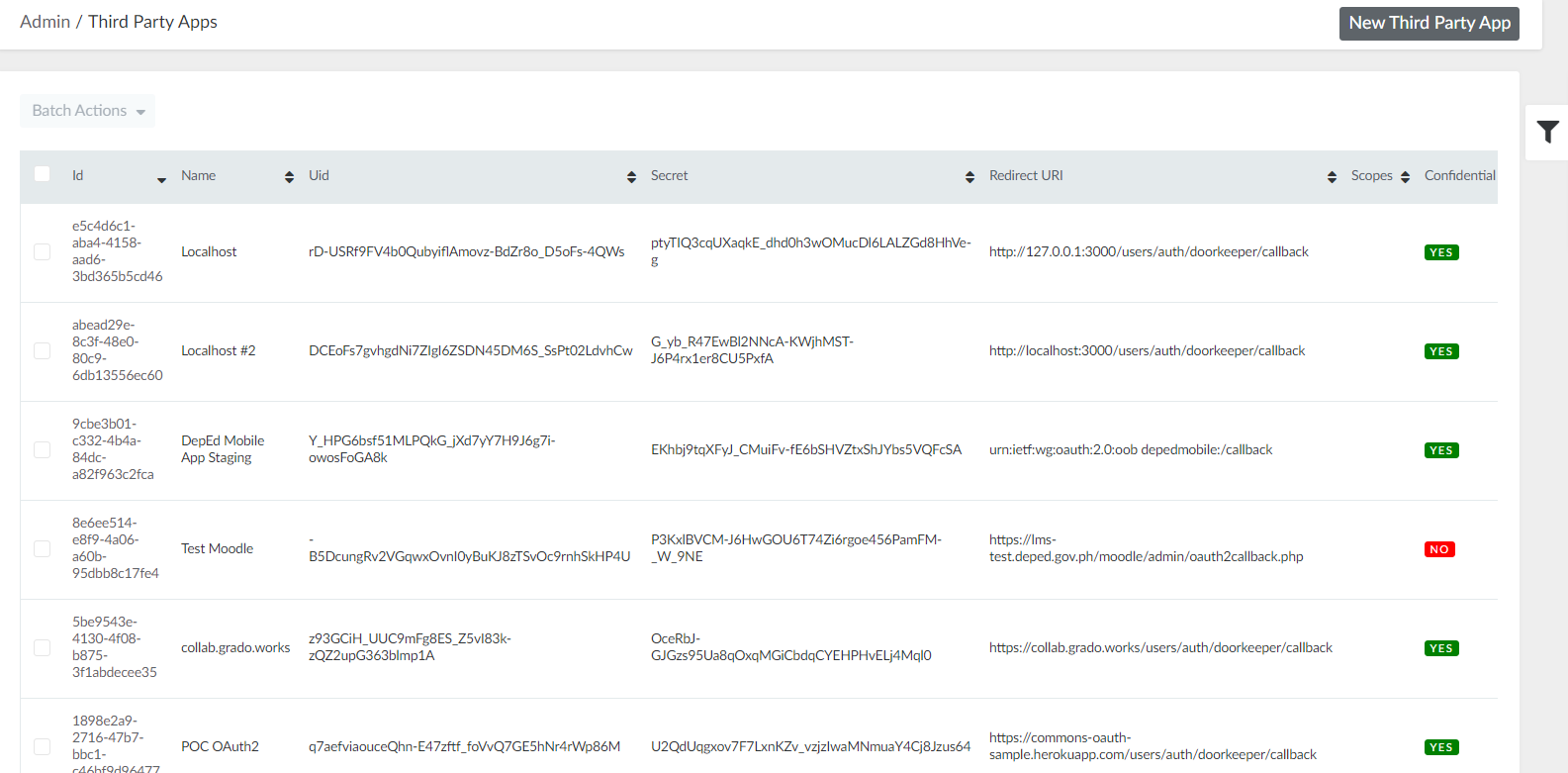Sort by Uid column arrows
The image size is (1568, 773).
[x=631, y=176]
